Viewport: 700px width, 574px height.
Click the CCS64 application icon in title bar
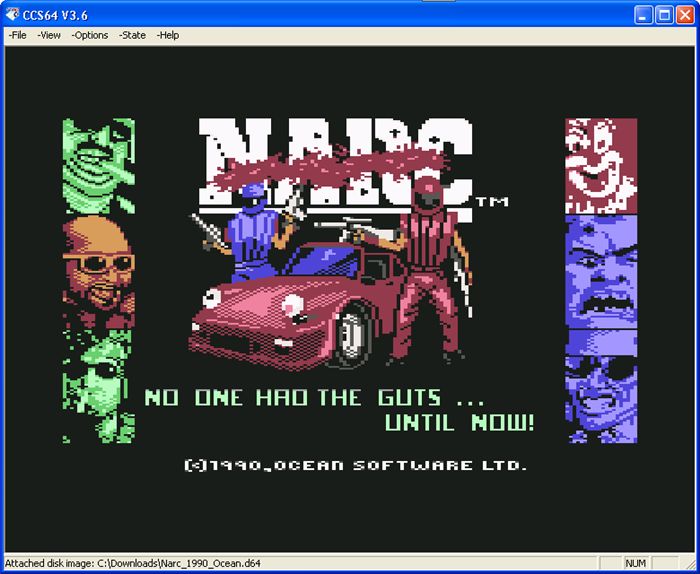[12, 14]
